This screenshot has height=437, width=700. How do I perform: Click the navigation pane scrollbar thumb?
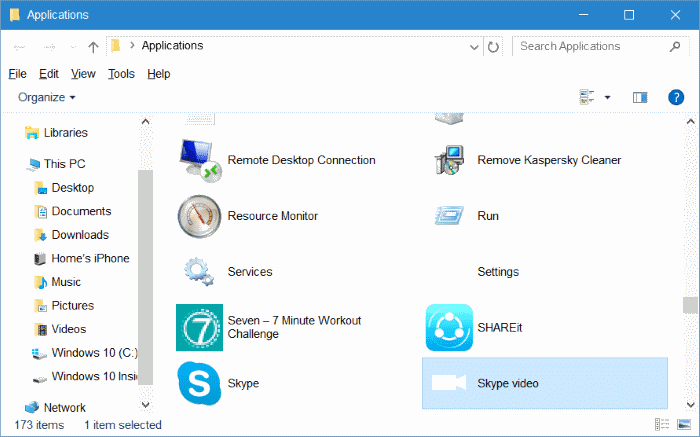145,277
